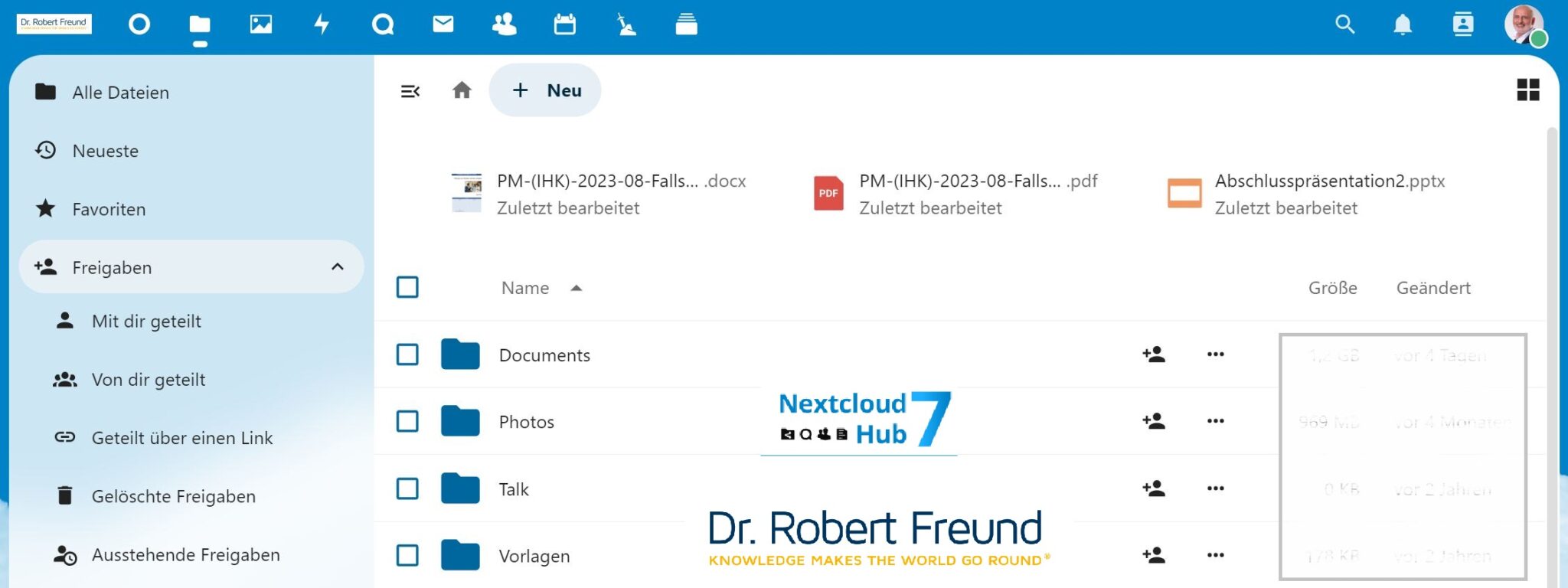
Task: Open the contacts menu icon in header
Action: click(x=1463, y=24)
